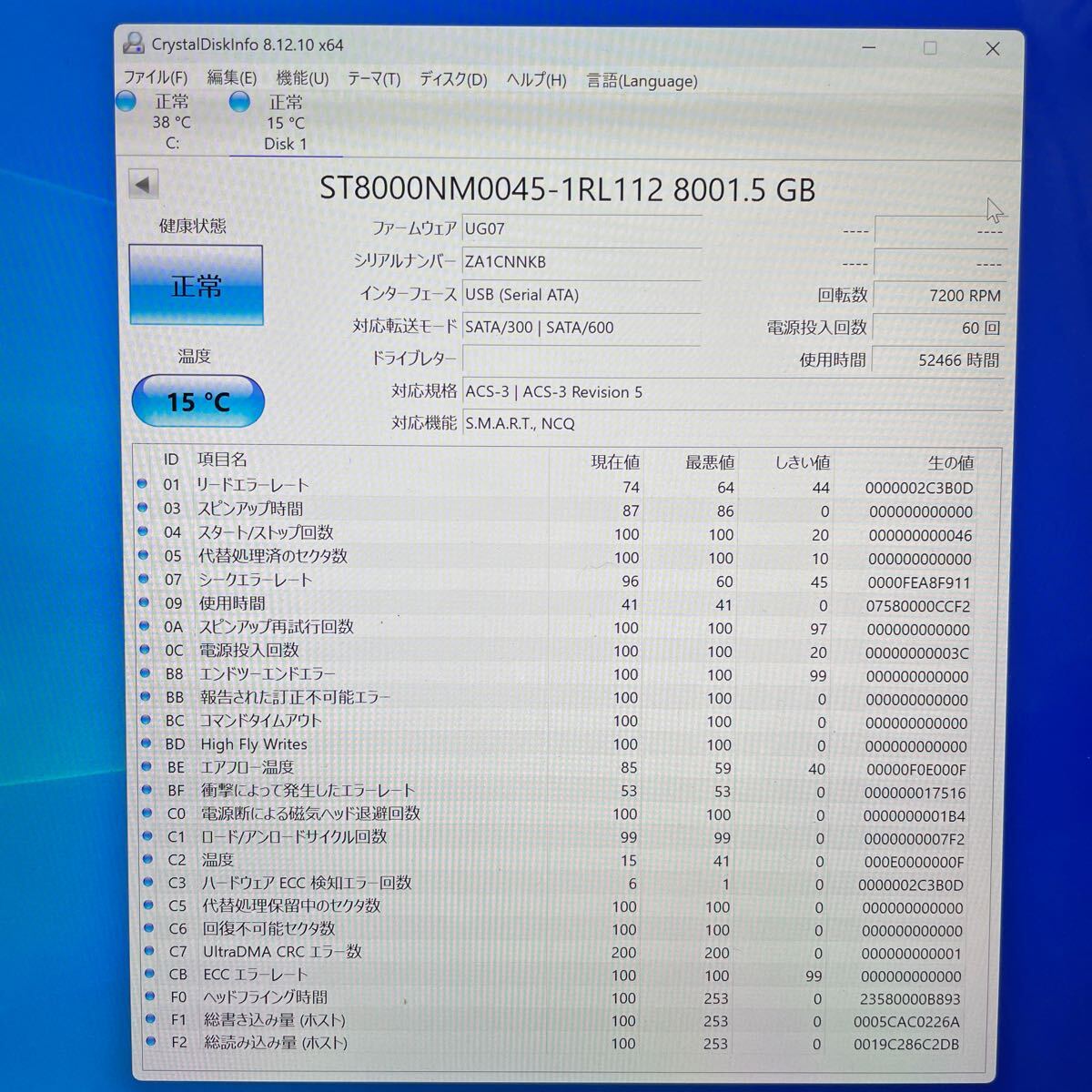Minimize the CrystalDiskInfo window
Viewport: 1092px width, 1092px height.
click(x=869, y=46)
